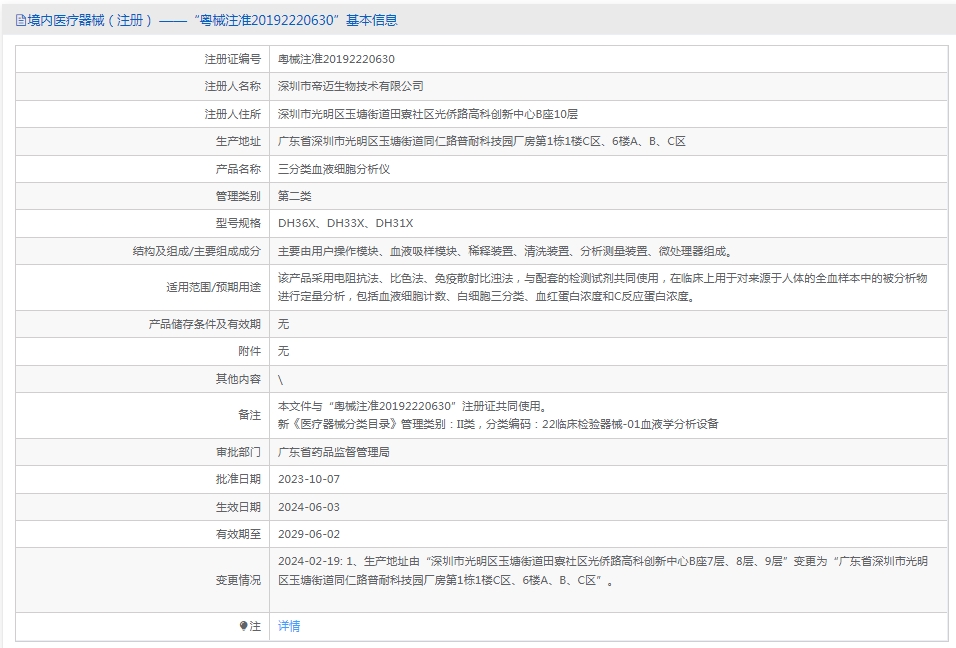Click the 产品名称 row label

coord(238,169)
